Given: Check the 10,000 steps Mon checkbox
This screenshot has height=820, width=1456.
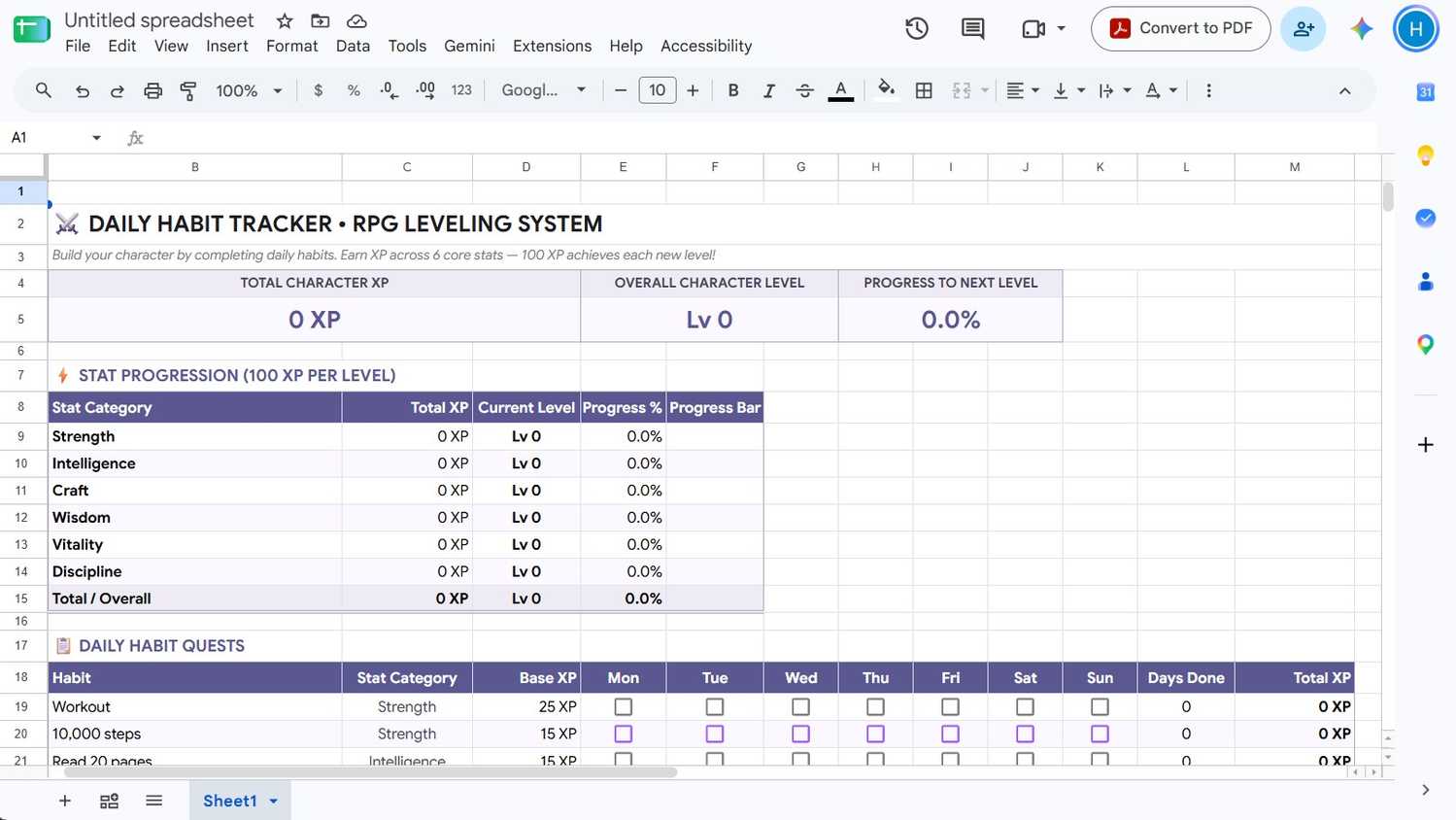Looking at the screenshot, I should click(x=624, y=734).
